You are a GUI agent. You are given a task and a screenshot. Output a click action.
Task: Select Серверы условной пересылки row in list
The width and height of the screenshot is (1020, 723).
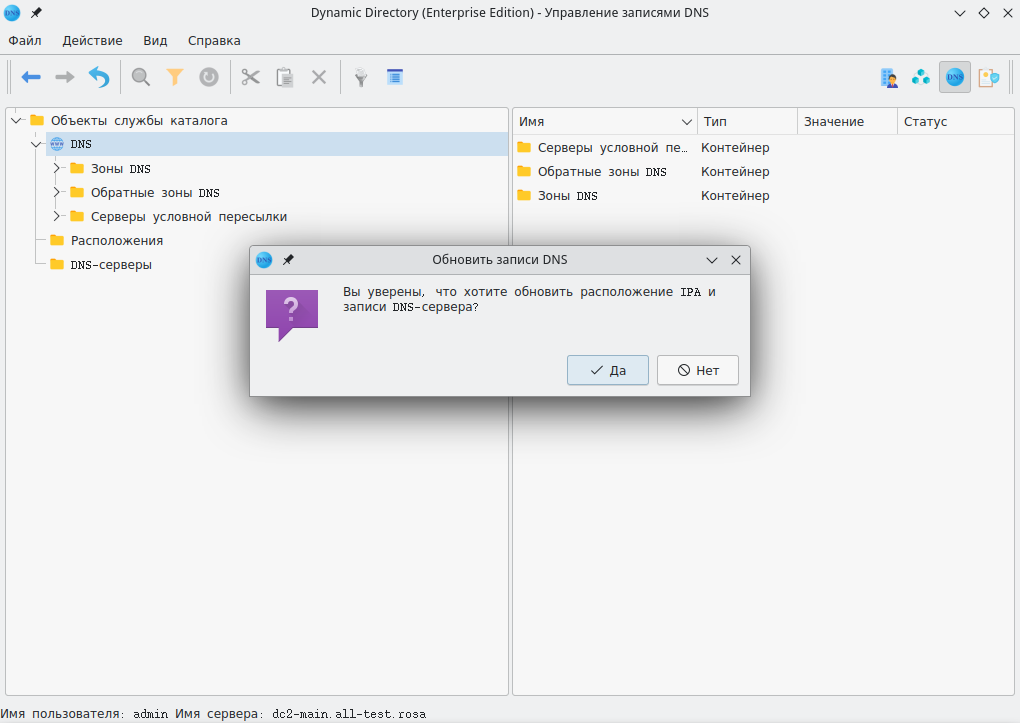pos(612,148)
